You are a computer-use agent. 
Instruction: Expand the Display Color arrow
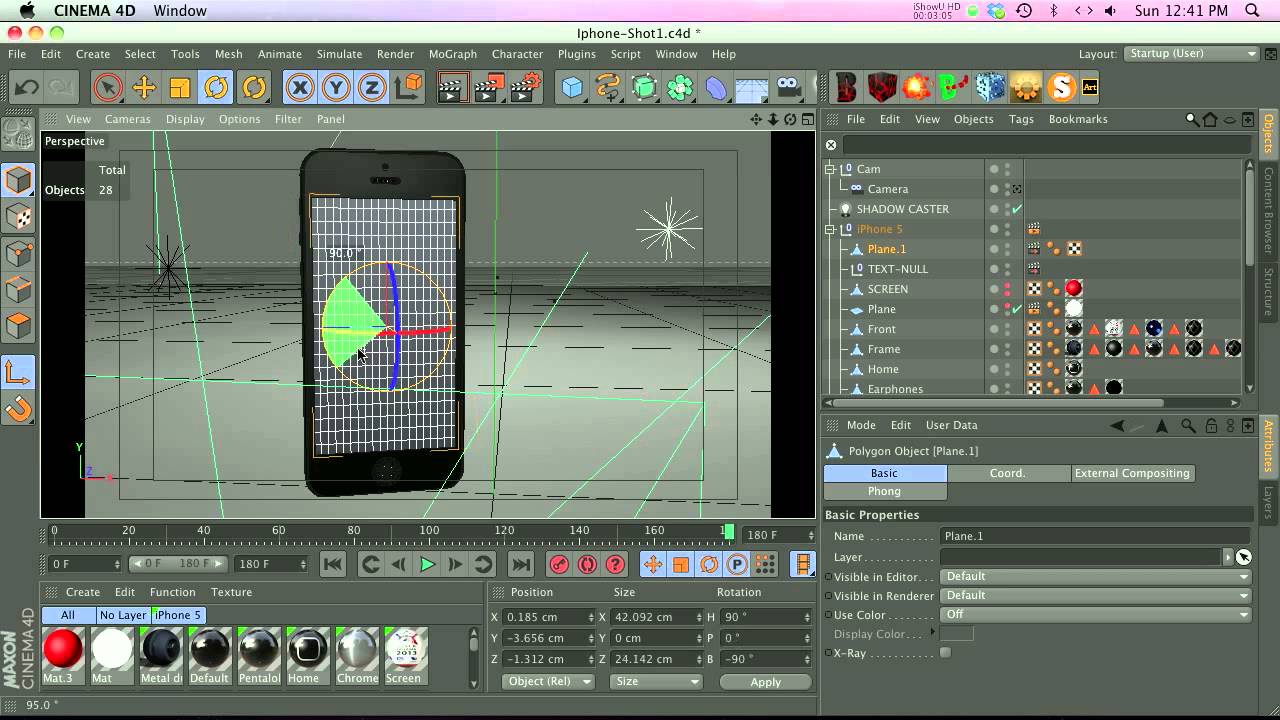pyautogui.click(x=932, y=633)
